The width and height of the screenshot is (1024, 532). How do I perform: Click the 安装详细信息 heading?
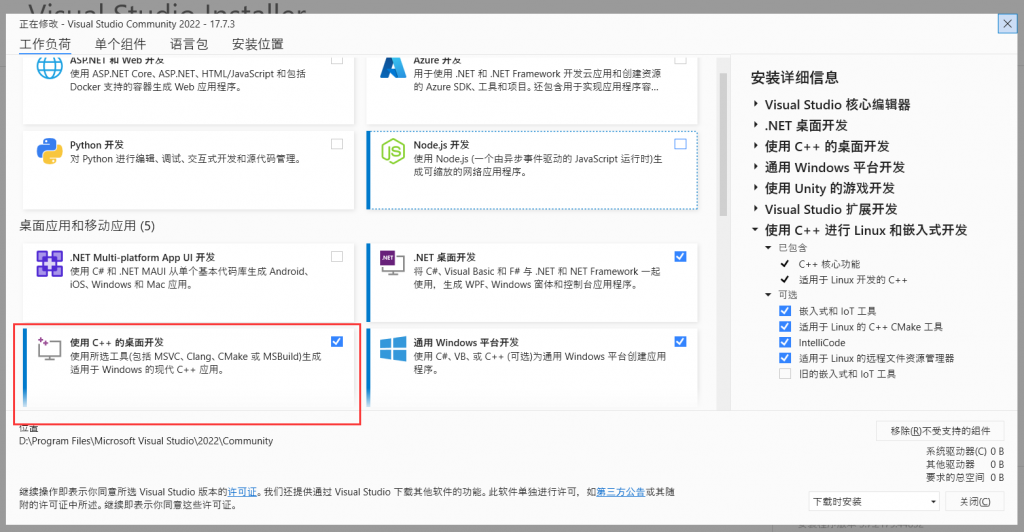pyautogui.click(x=794, y=78)
